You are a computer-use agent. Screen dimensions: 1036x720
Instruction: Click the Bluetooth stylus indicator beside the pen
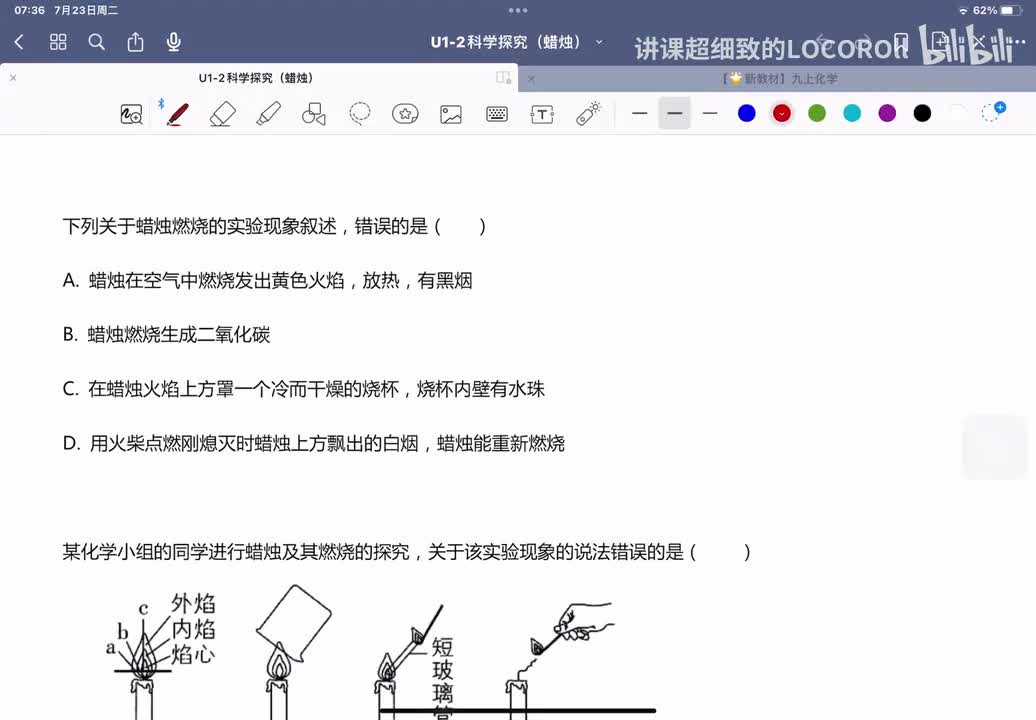(x=161, y=104)
